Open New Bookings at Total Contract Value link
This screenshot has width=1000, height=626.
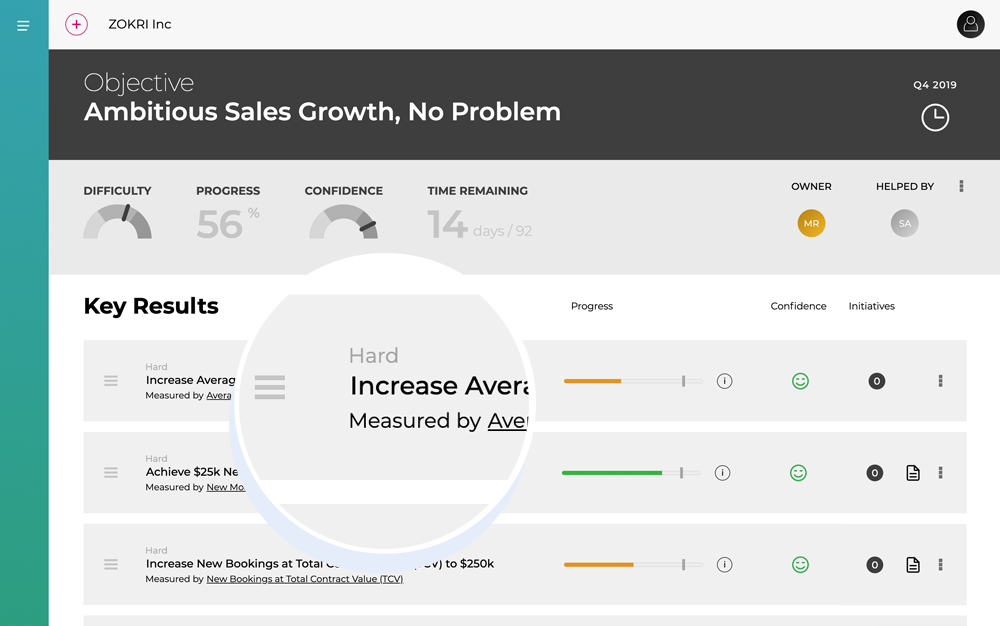pyautogui.click(x=304, y=579)
